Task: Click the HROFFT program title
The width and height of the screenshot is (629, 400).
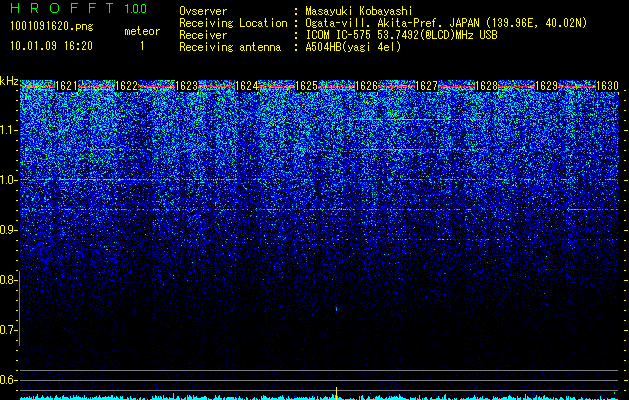Action: tap(63, 8)
